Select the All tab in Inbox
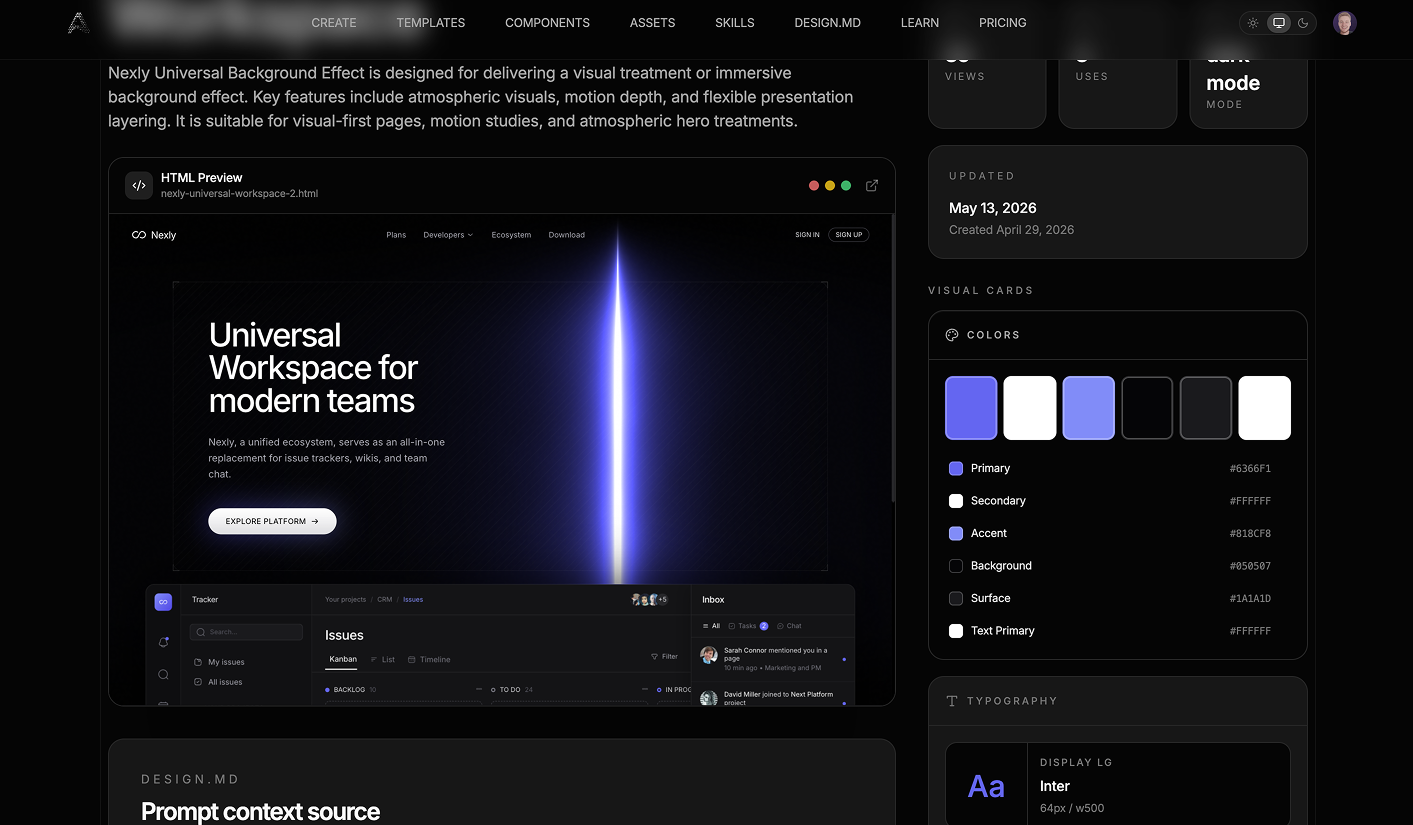The height and width of the screenshot is (825, 1413). pyautogui.click(x=711, y=626)
